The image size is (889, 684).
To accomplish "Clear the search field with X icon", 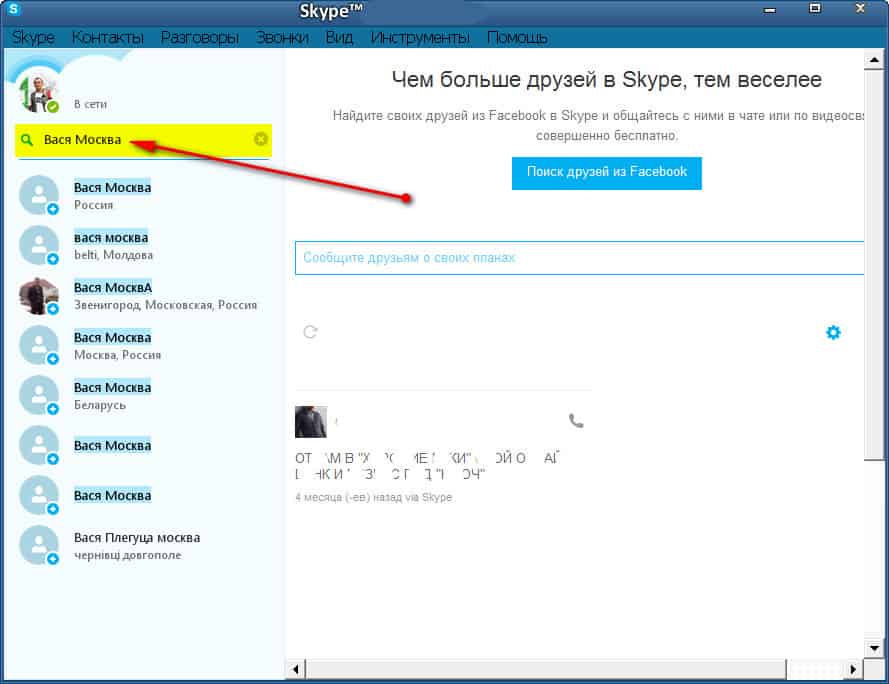I will point(261,139).
